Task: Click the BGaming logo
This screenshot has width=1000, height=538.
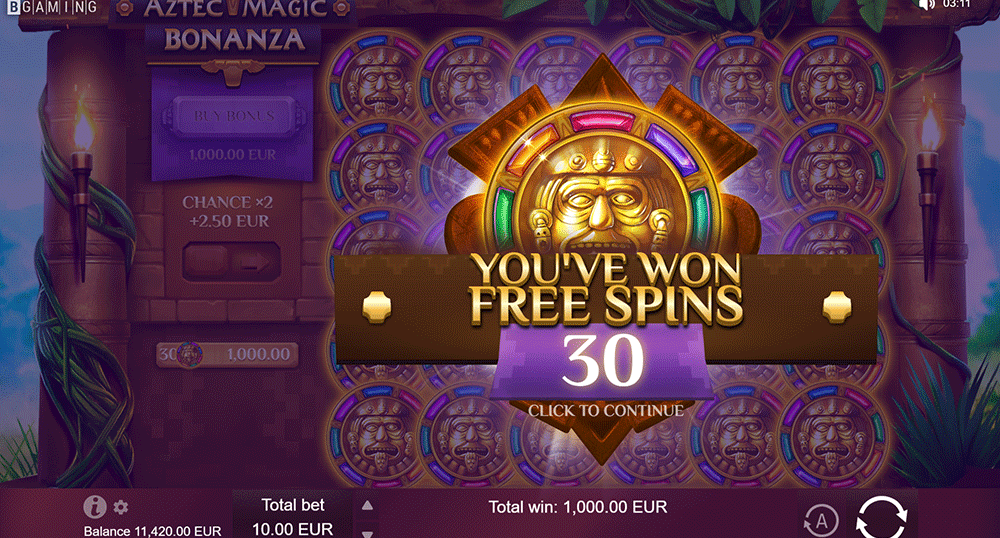Action: (52, 7)
